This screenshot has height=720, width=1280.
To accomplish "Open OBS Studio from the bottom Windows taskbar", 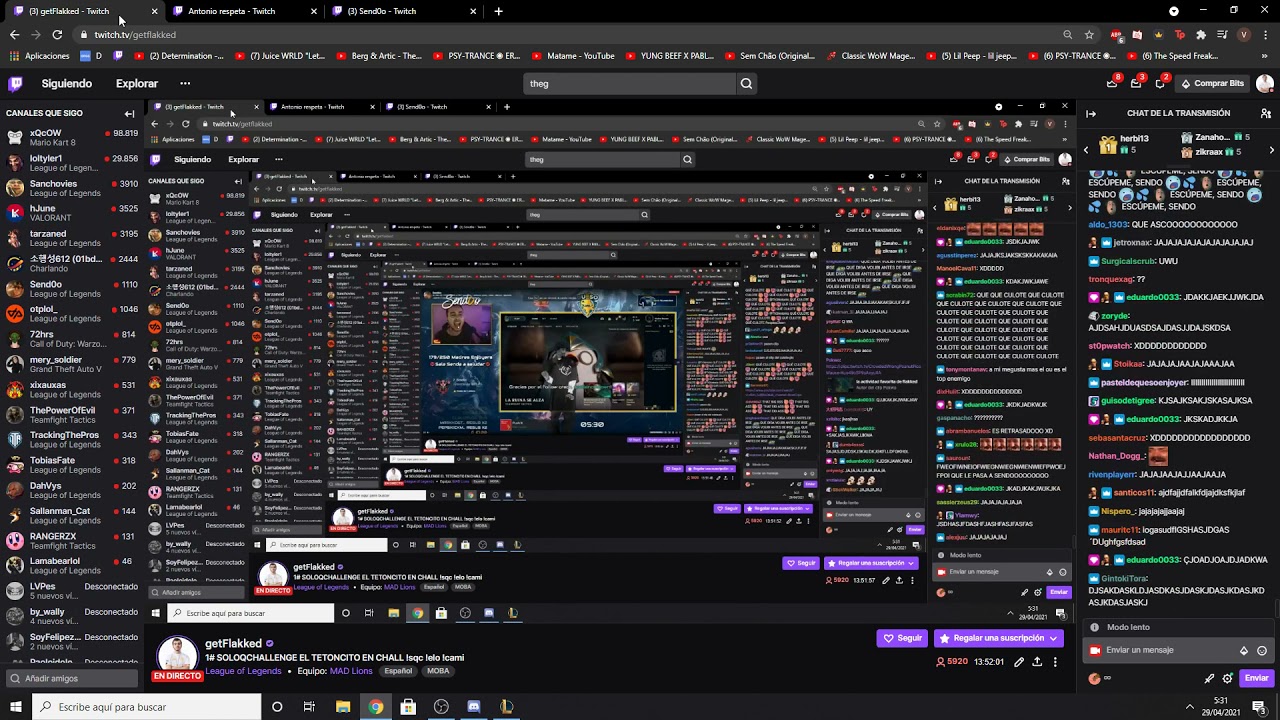I will click(441, 707).
